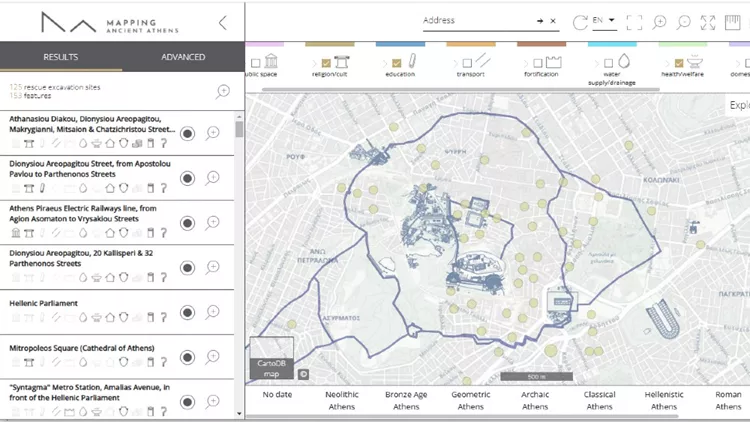The width and height of the screenshot is (750, 422).
Task: Toggle the Mitropoleos Square radio button
Action: (x=187, y=357)
